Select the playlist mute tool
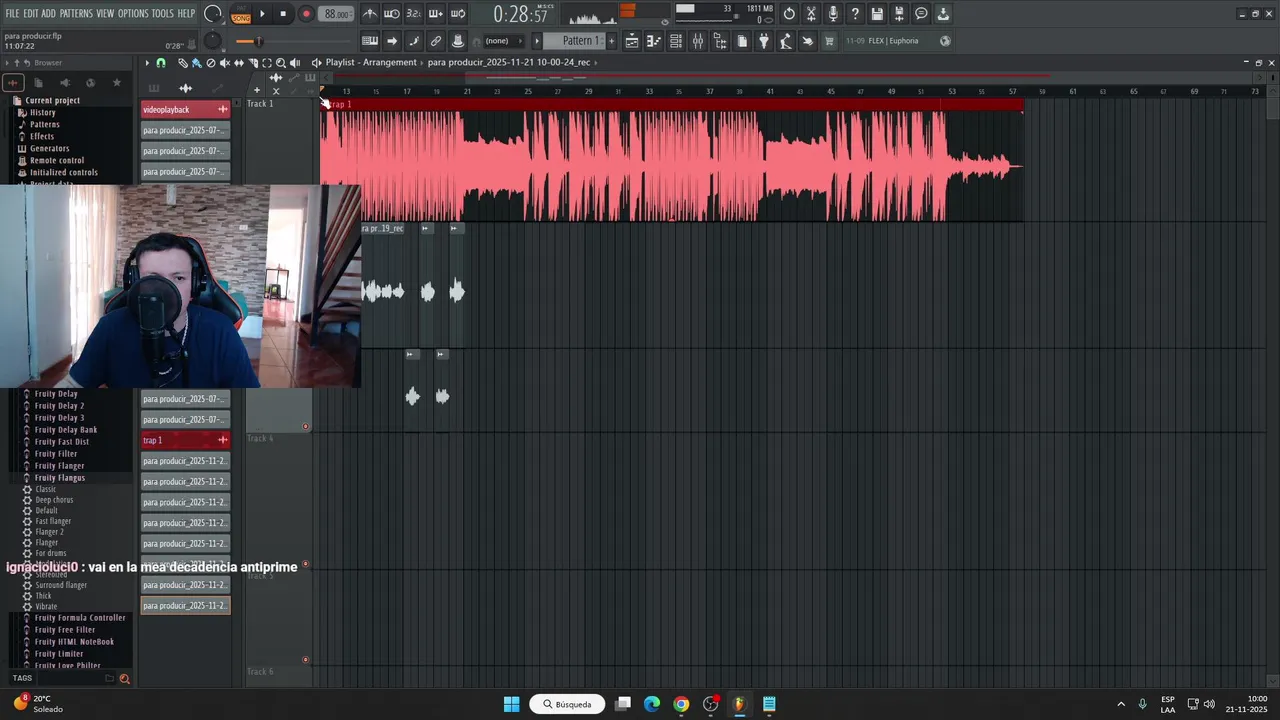 224,63
